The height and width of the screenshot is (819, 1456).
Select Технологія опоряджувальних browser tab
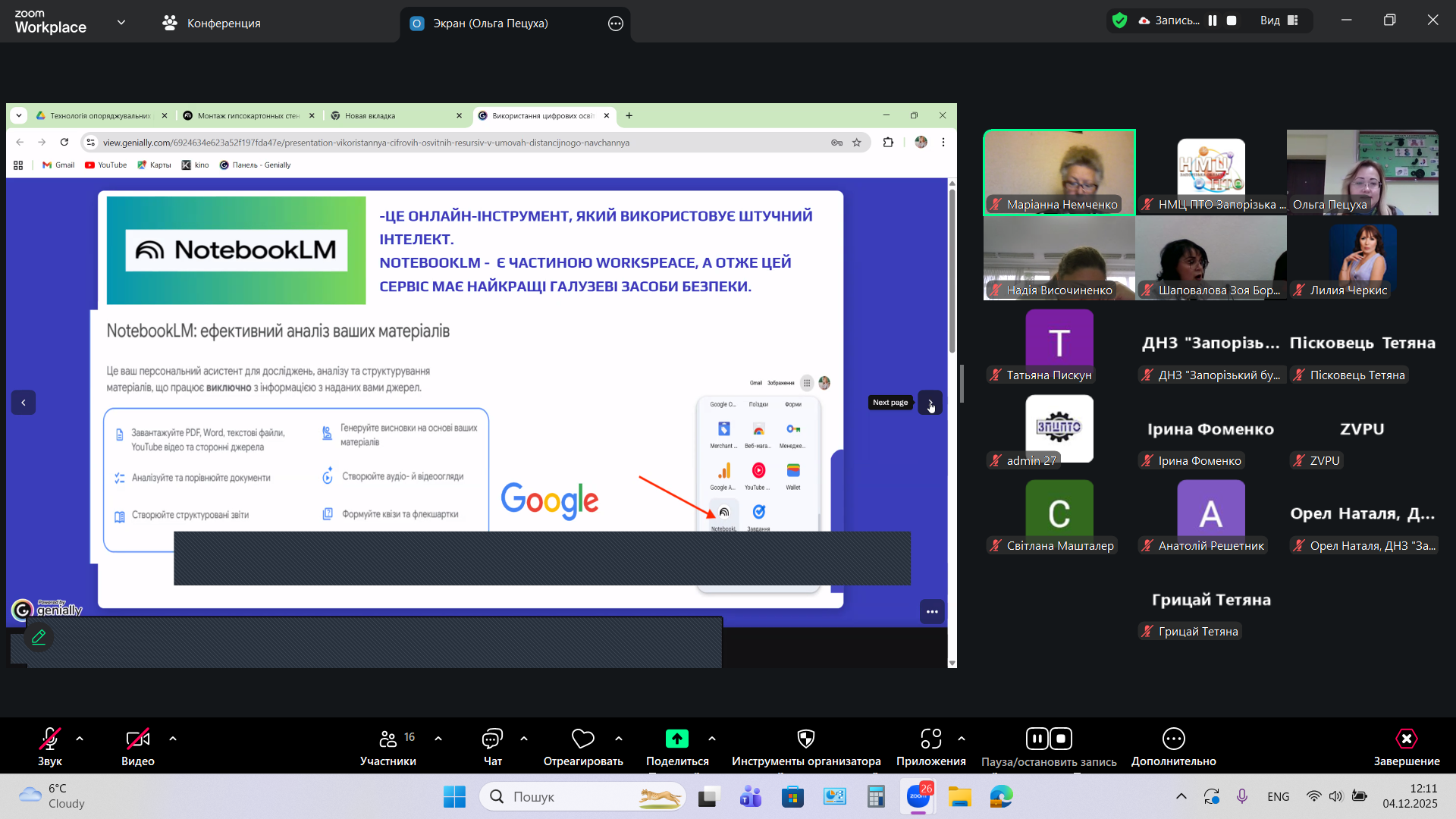(102, 116)
